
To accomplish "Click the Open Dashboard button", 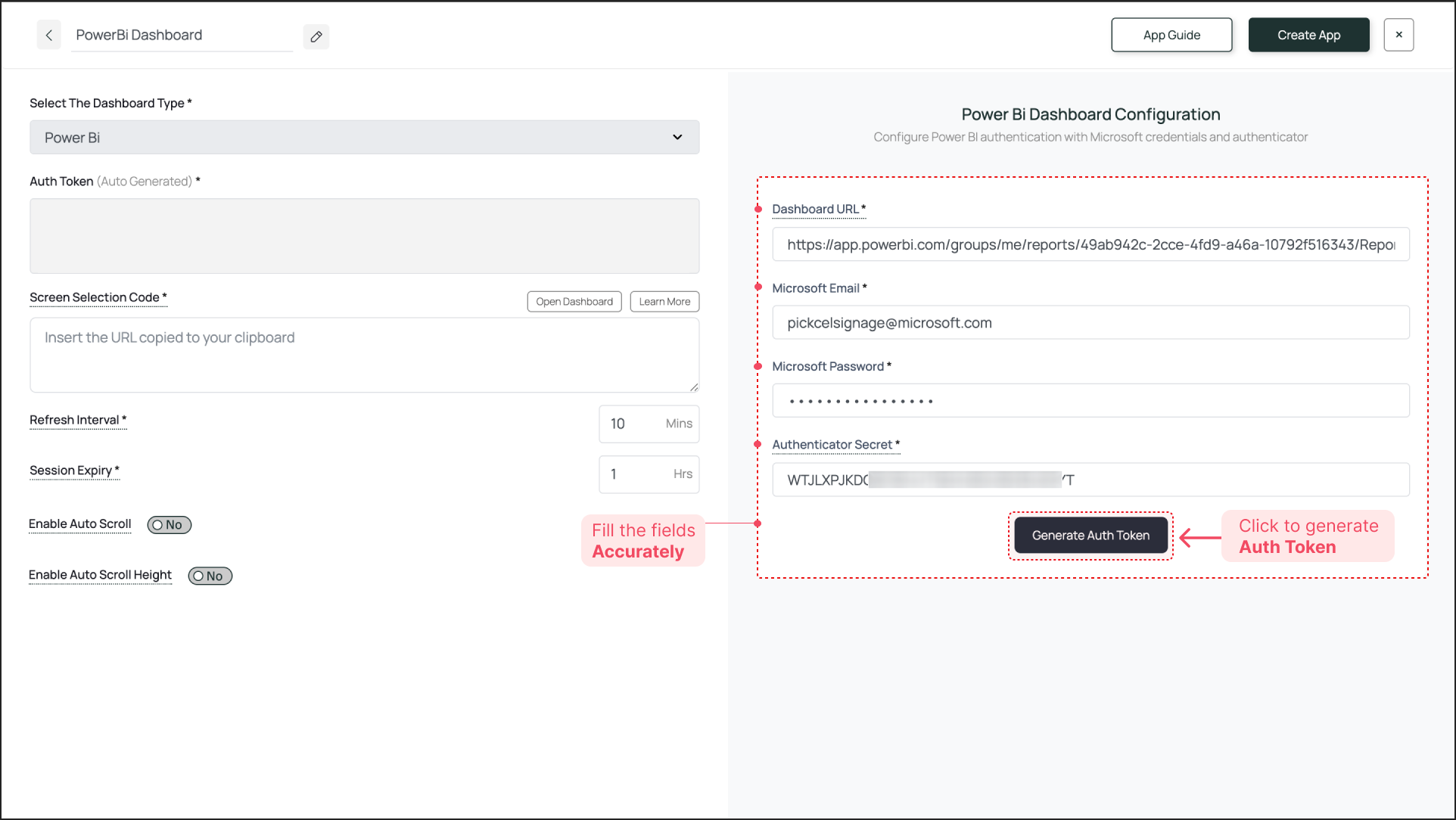I will 574,302.
